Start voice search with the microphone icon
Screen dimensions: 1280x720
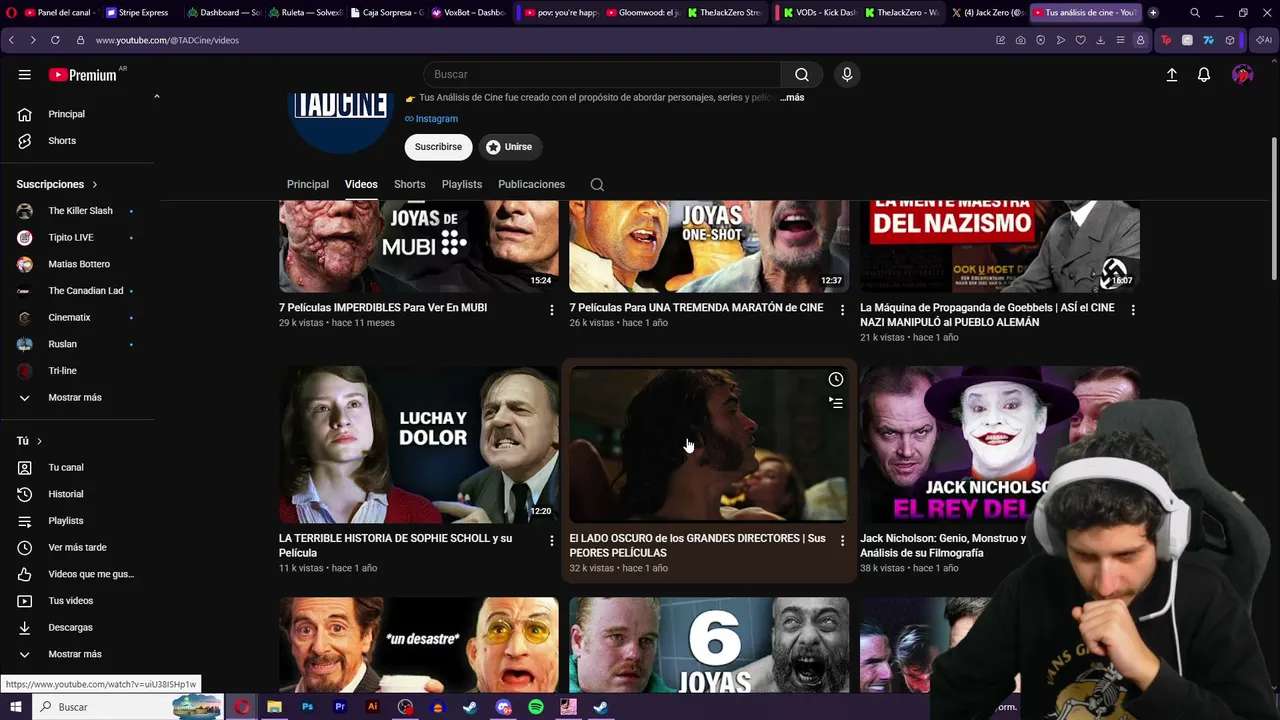tap(847, 75)
